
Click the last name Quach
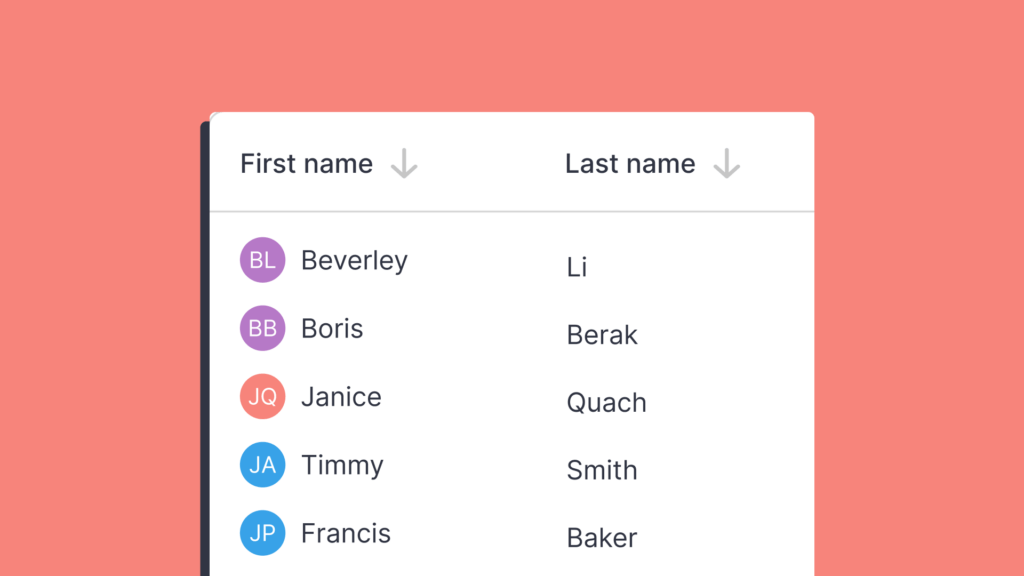pyautogui.click(x=606, y=402)
